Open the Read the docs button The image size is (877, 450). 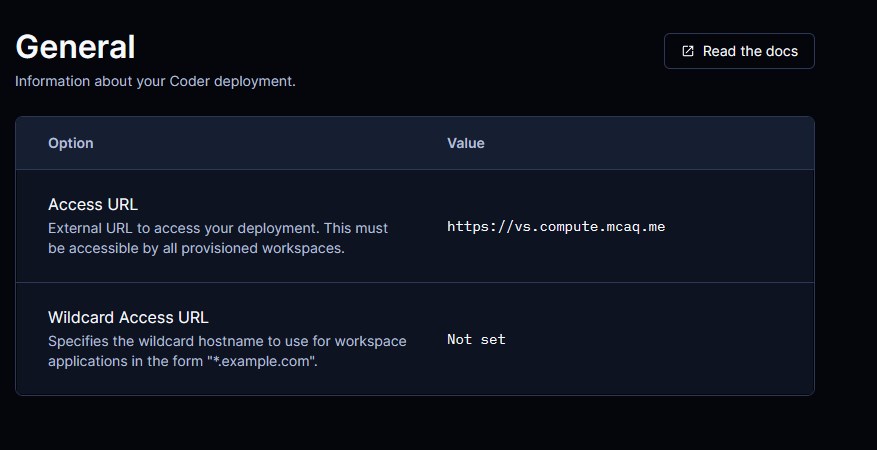pyautogui.click(x=739, y=51)
